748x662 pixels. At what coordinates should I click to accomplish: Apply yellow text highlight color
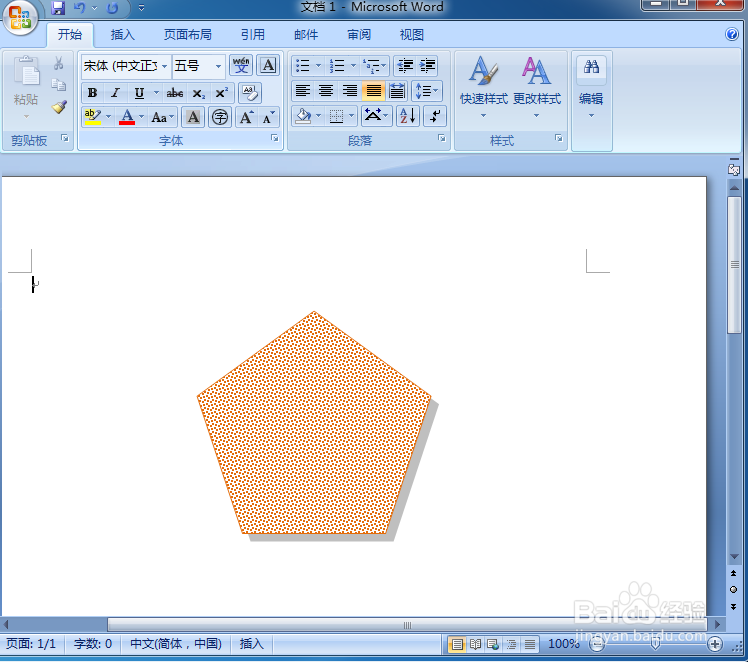92,117
